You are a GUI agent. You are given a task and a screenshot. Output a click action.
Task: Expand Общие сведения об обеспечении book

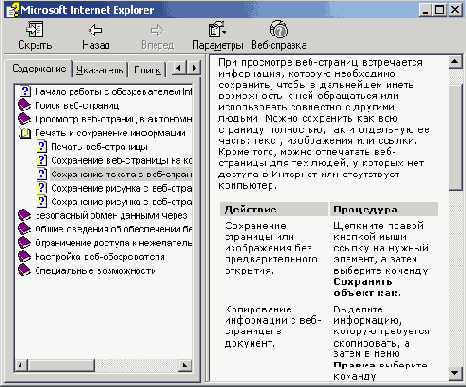click(x=114, y=229)
